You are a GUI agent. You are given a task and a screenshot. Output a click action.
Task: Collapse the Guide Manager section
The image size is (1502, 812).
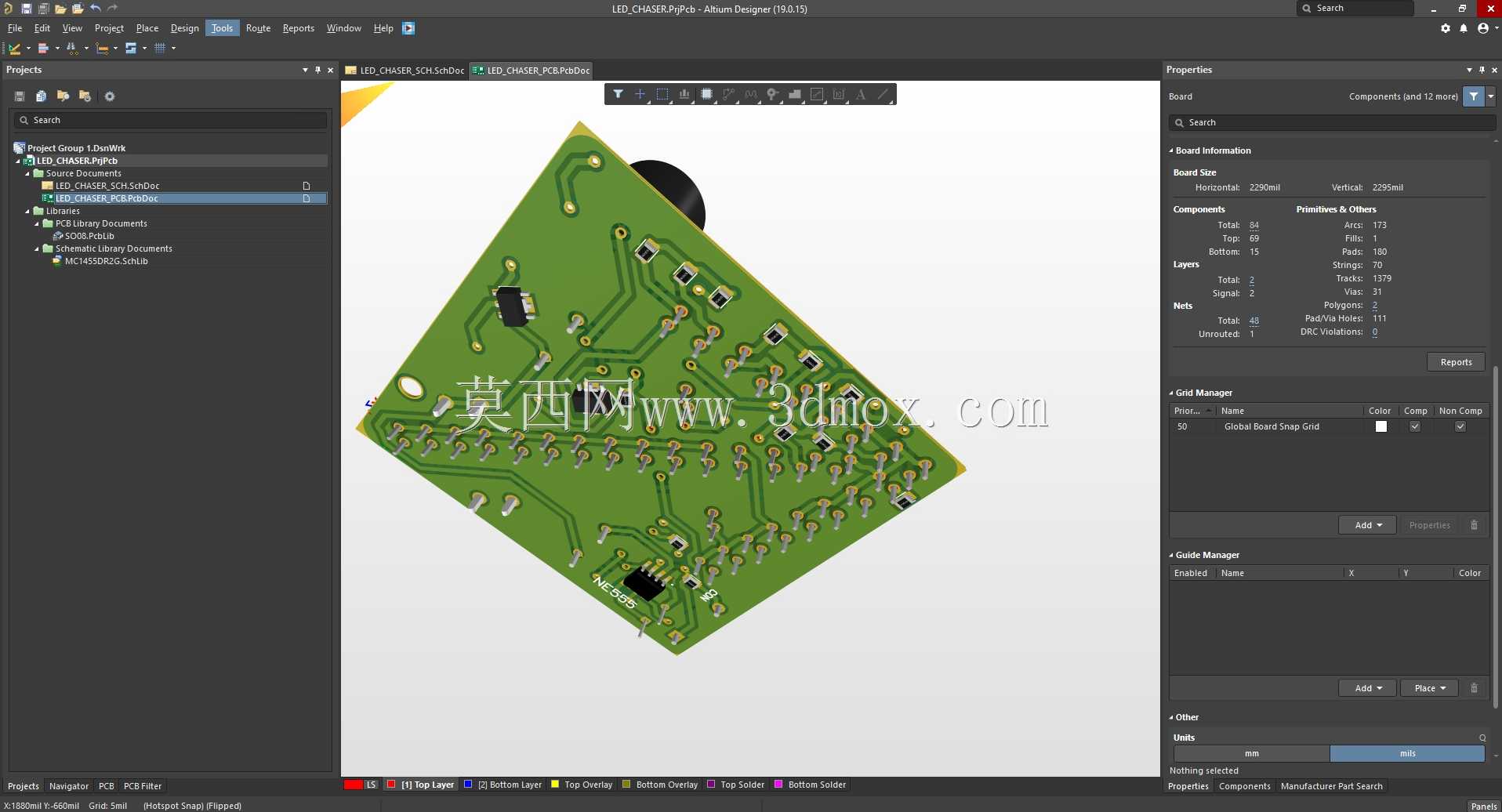click(x=1171, y=555)
